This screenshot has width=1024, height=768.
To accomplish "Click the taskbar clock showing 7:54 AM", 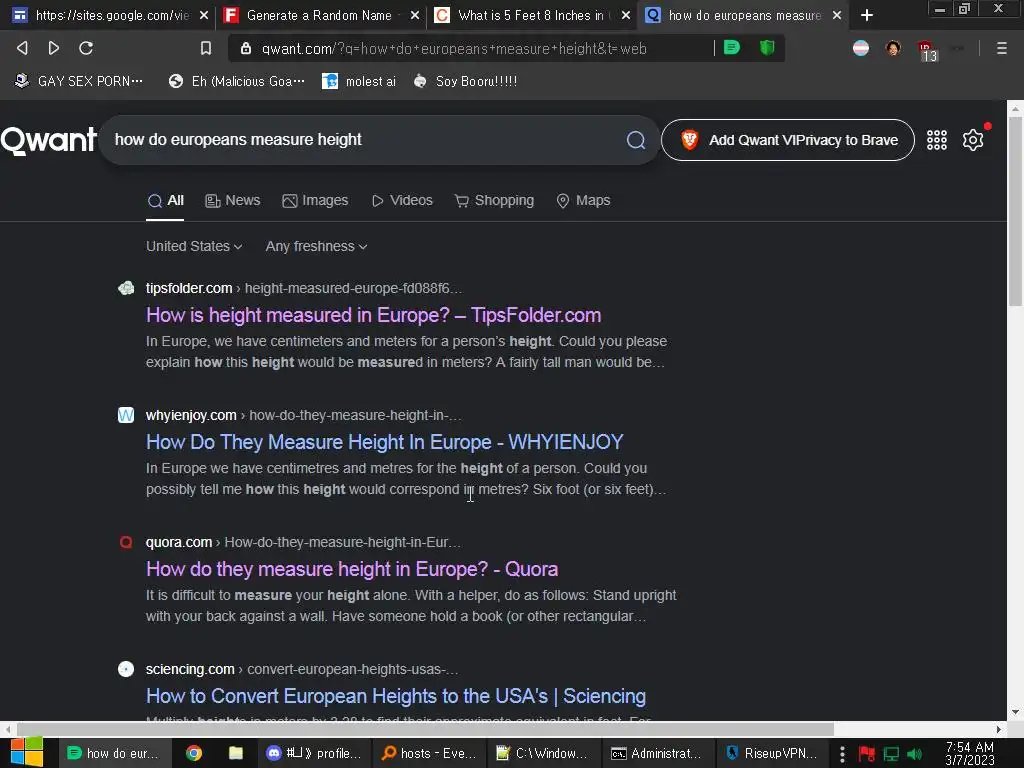I will pyautogui.click(x=970, y=754).
